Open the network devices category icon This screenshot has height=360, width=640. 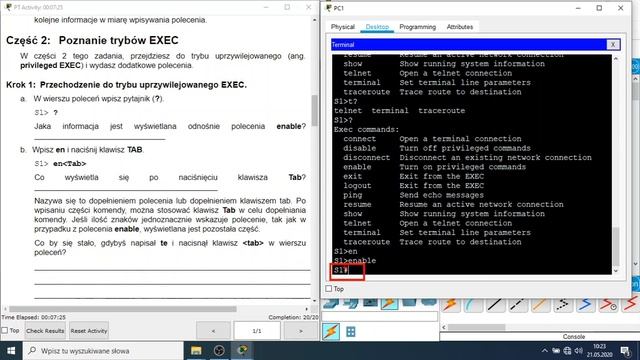click(x=331, y=303)
